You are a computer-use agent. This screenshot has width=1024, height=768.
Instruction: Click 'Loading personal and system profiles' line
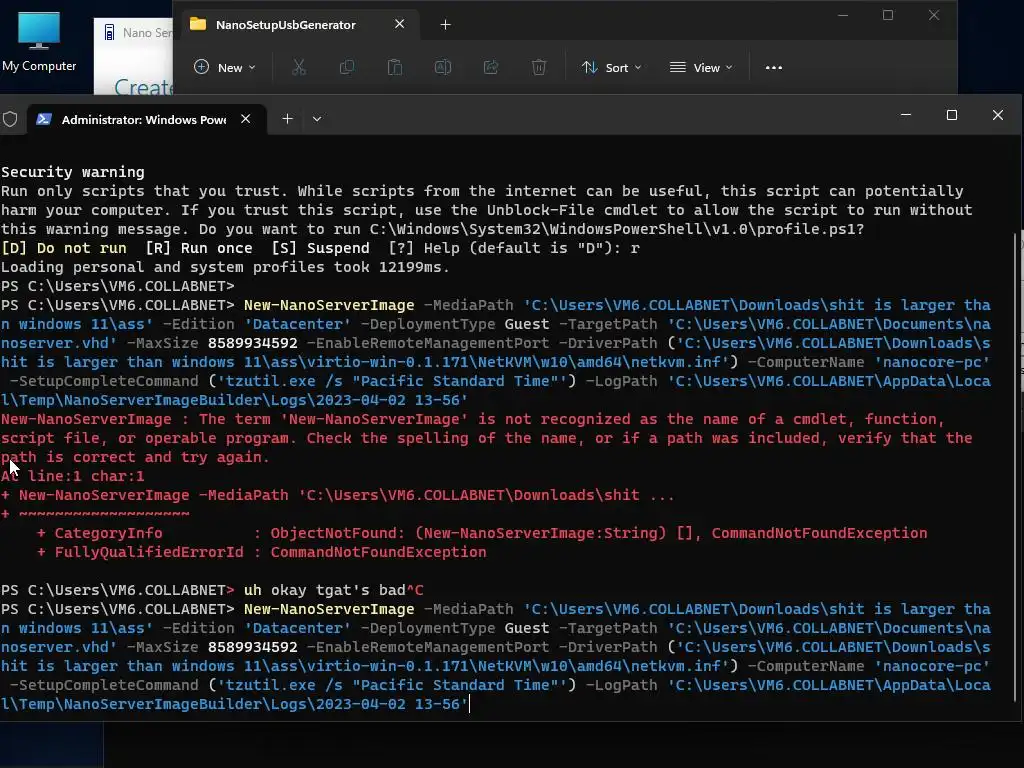[225, 266]
